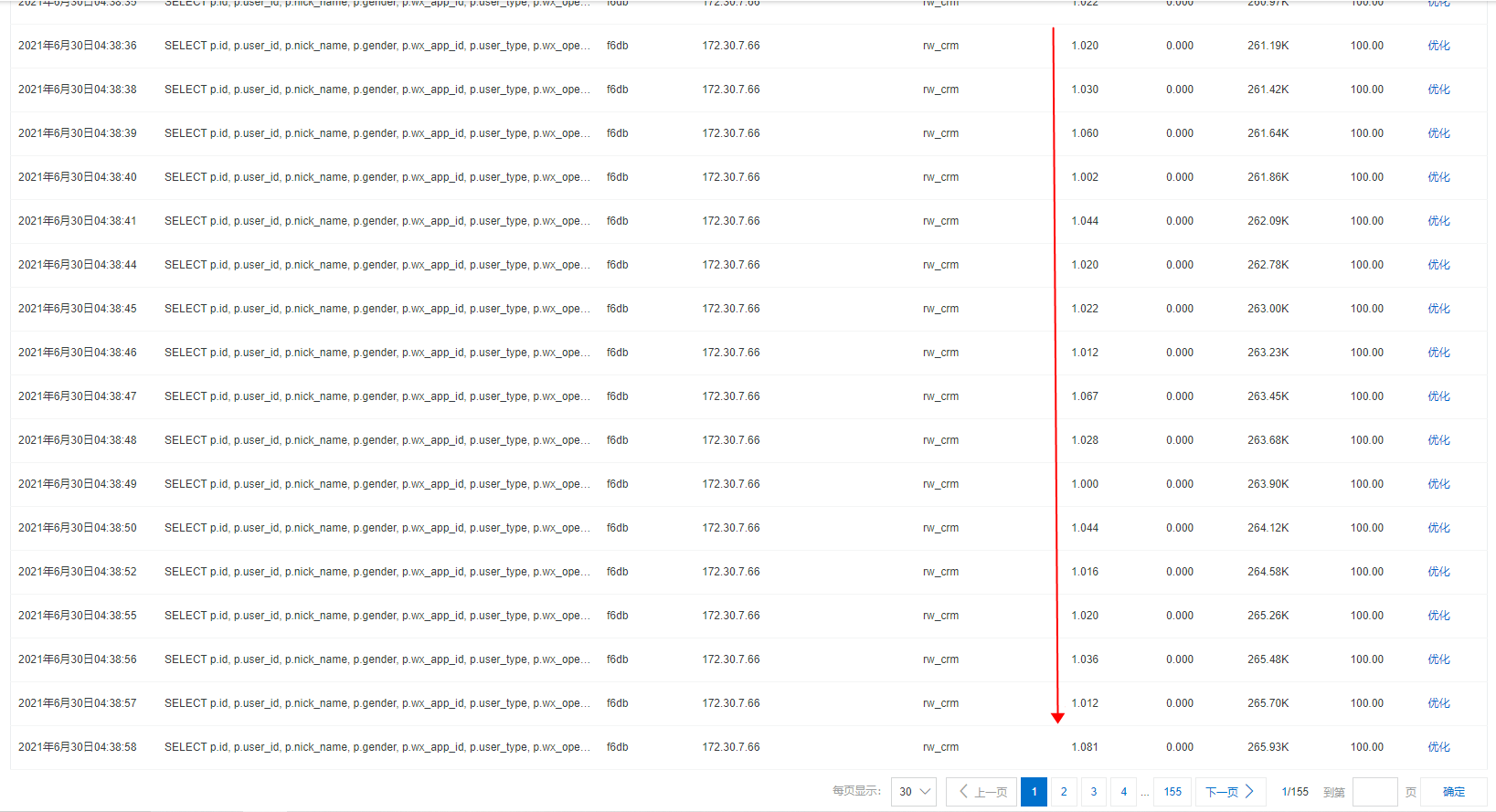This screenshot has width=1496, height=812.
Task: Click 优化 link for 04:38:47 row
Action: click(1438, 396)
